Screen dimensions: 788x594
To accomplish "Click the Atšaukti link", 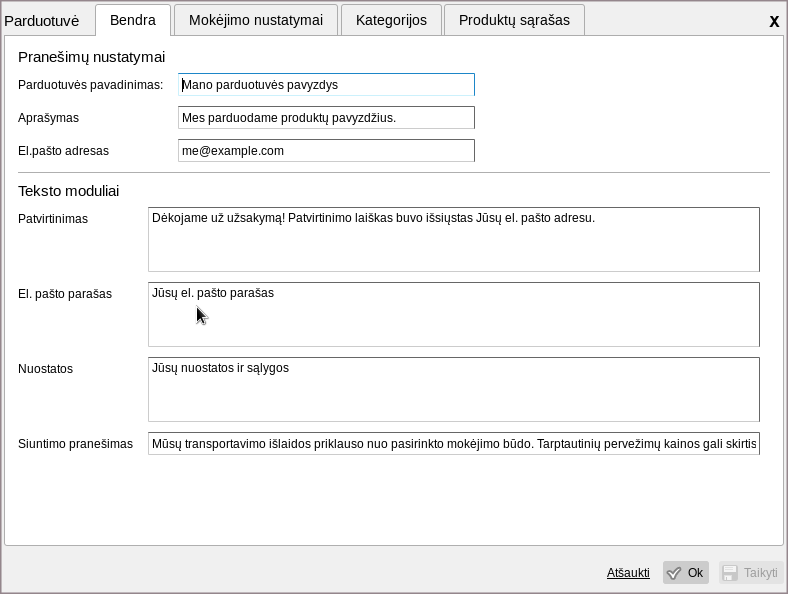I will [x=628, y=573].
